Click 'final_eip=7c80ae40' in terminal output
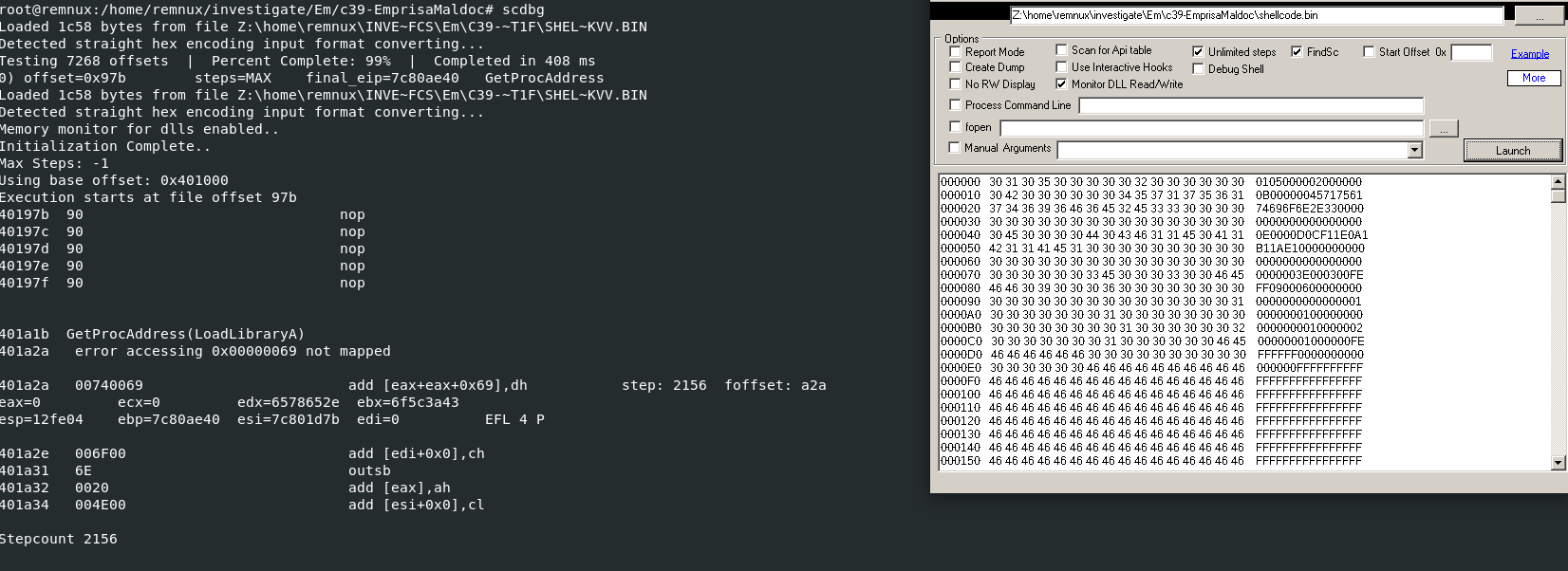Screen dimensions: 1568x571 click(x=383, y=78)
